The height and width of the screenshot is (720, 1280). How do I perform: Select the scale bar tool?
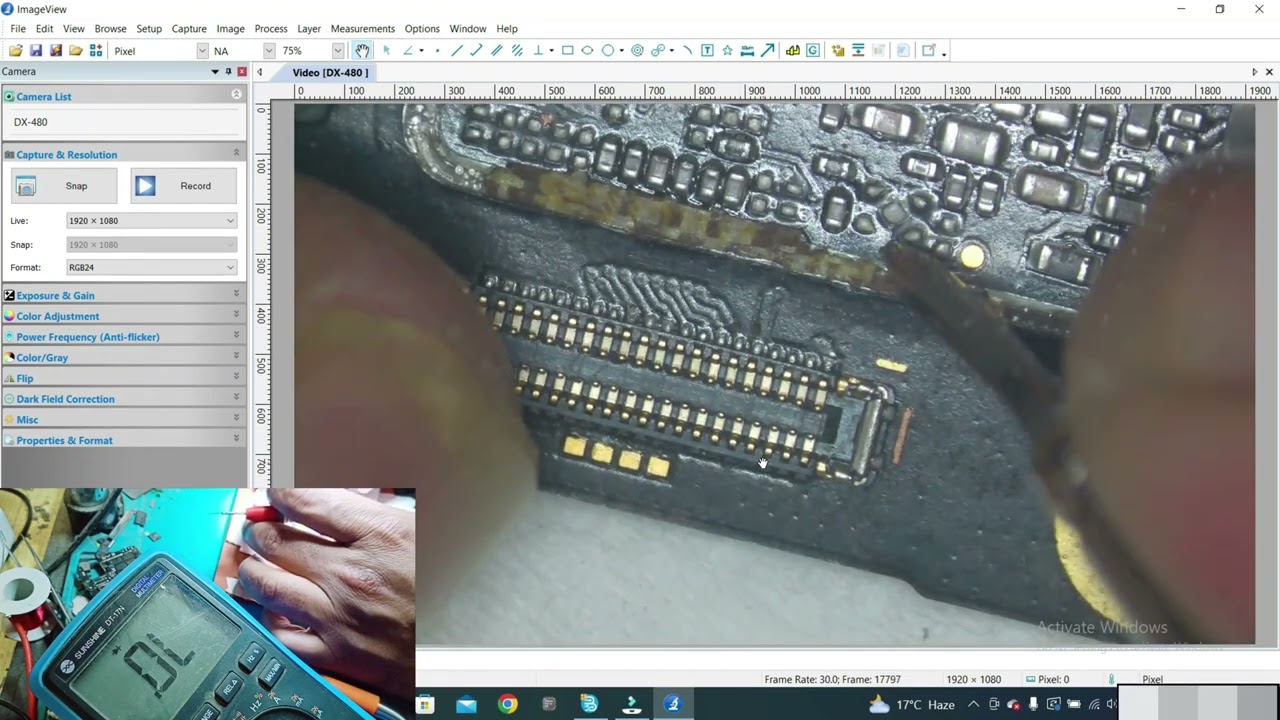747,50
